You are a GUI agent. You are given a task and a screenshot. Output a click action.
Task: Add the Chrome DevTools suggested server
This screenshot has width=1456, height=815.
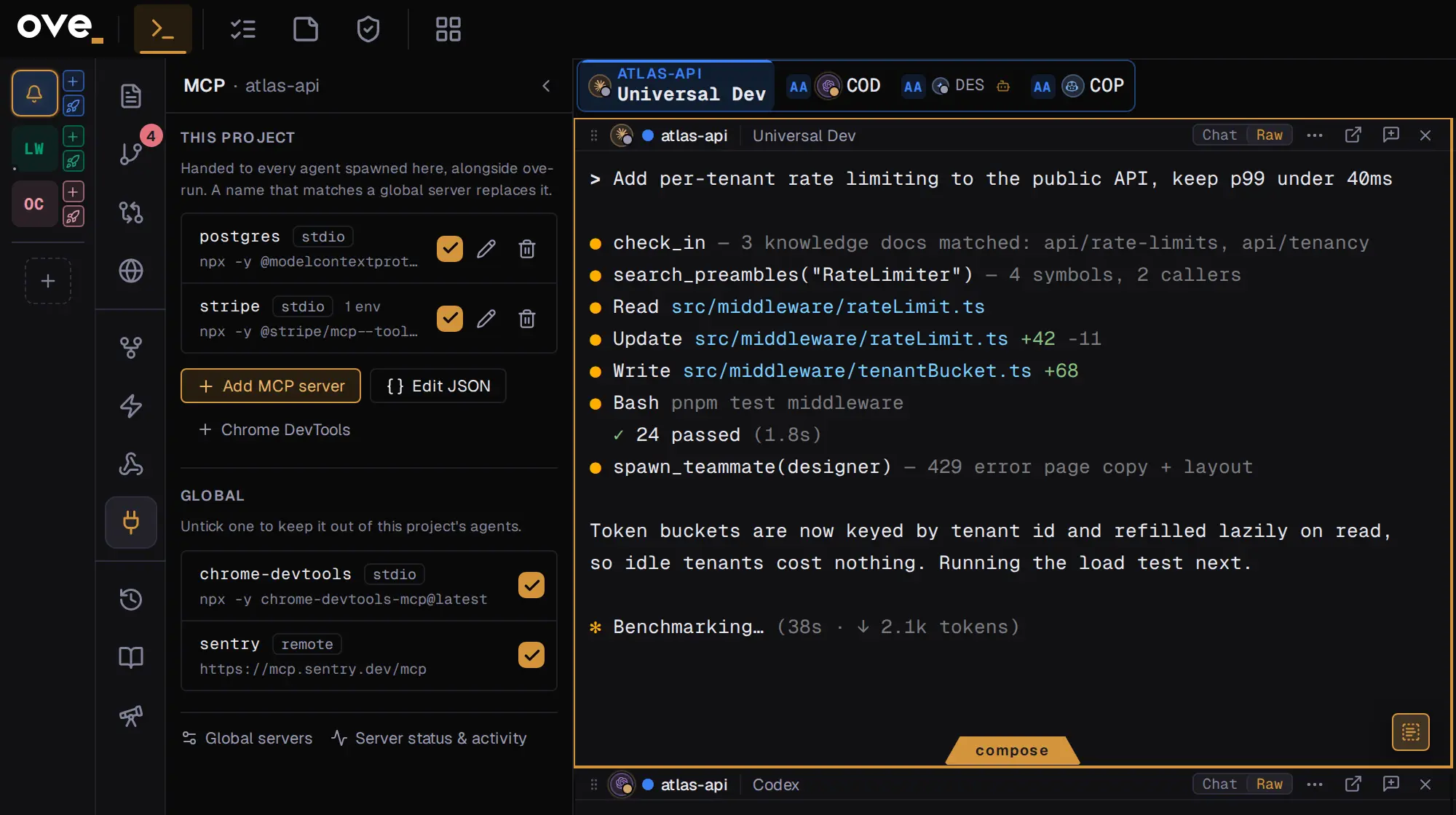coord(275,430)
